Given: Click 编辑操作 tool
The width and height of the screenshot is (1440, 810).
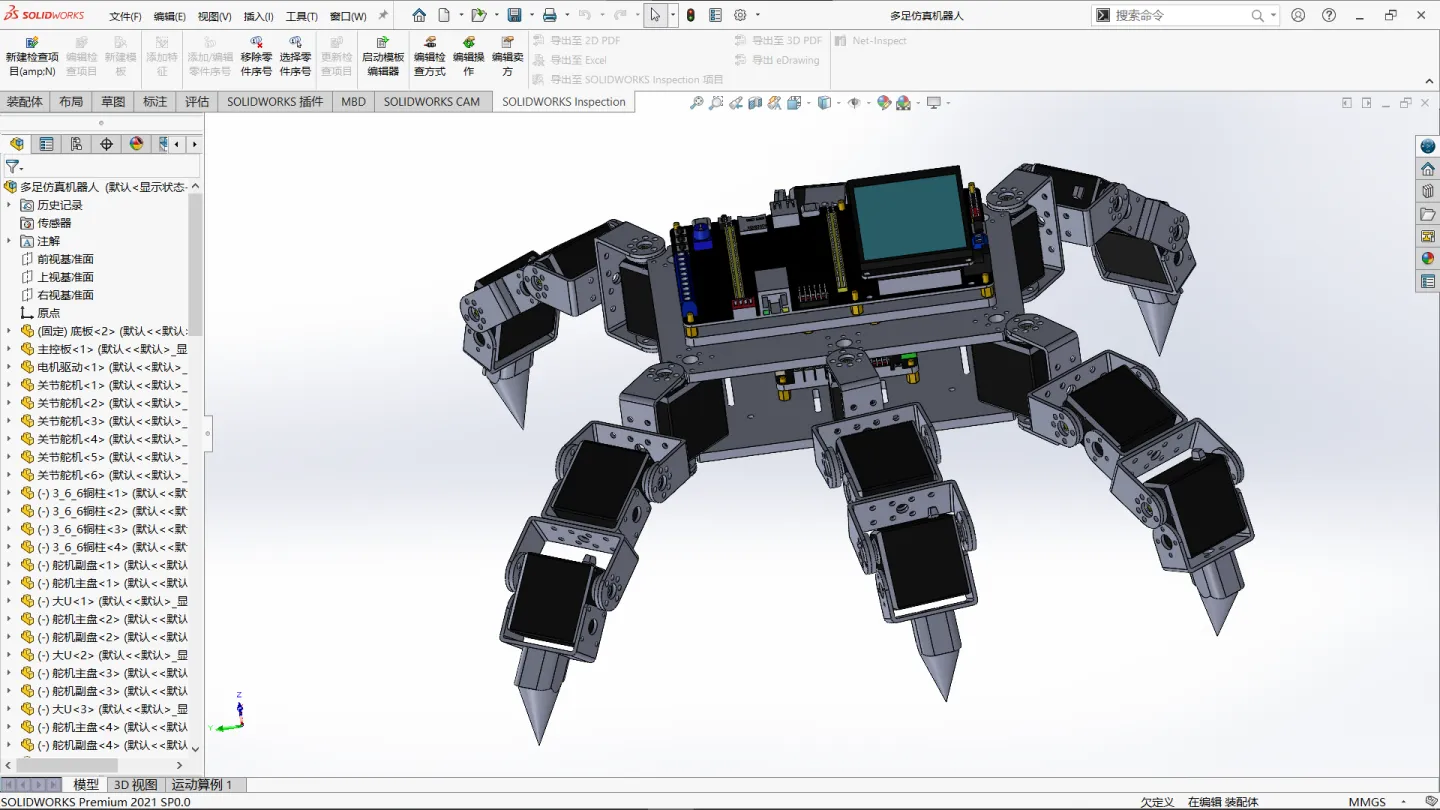Looking at the screenshot, I should tap(468, 57).
